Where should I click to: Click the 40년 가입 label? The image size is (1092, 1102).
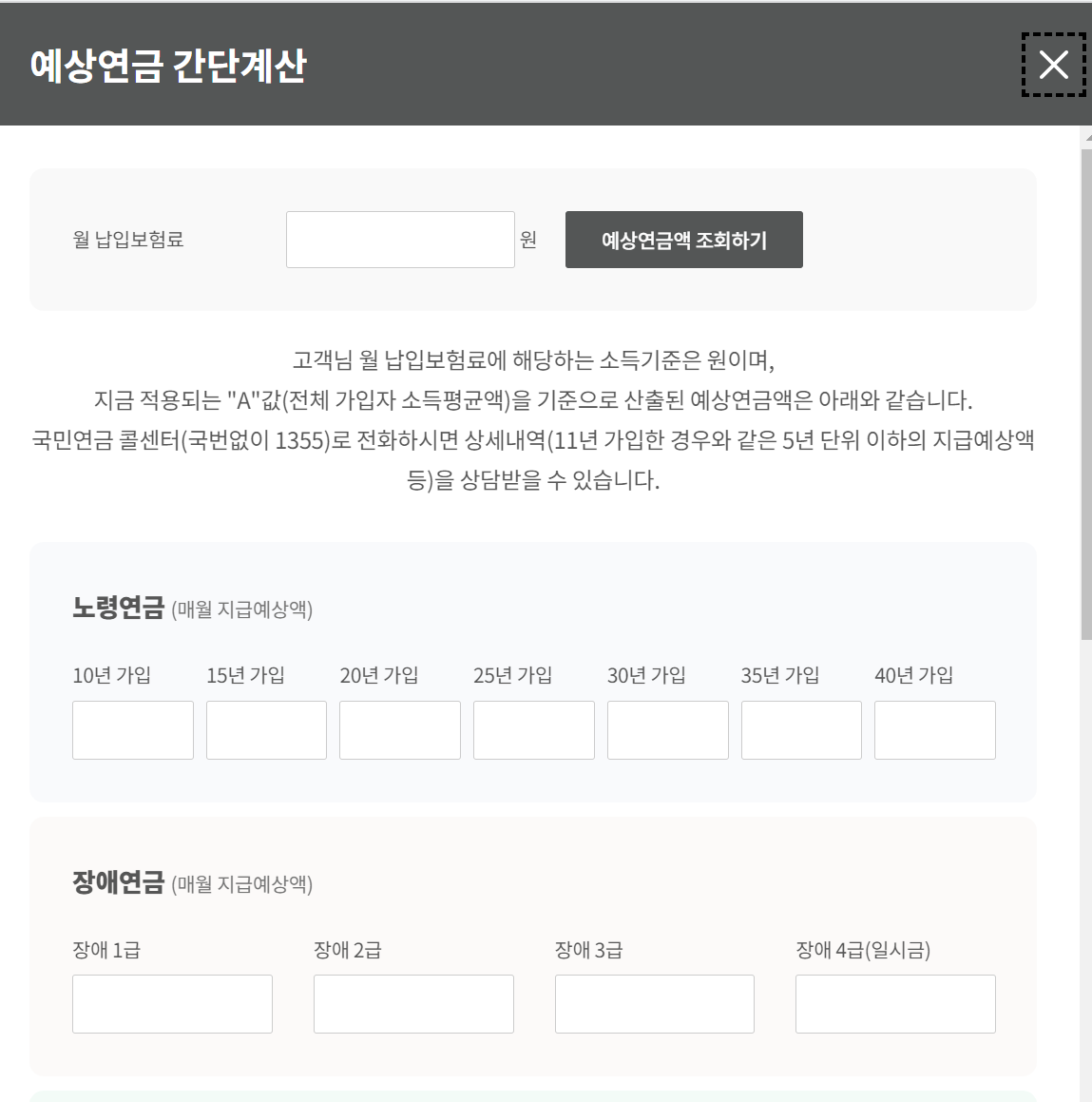(913, 675)
